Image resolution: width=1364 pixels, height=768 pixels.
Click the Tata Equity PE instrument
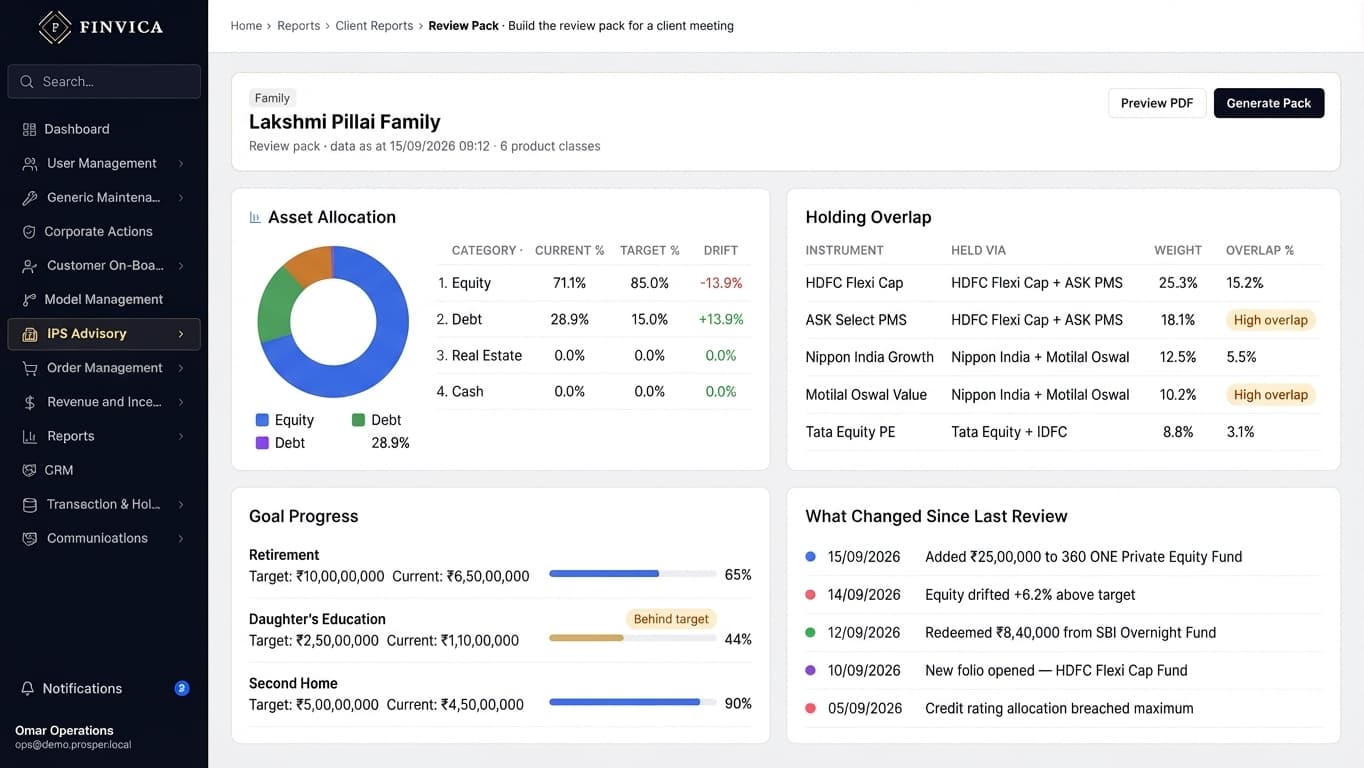click(x=850, y=432)
